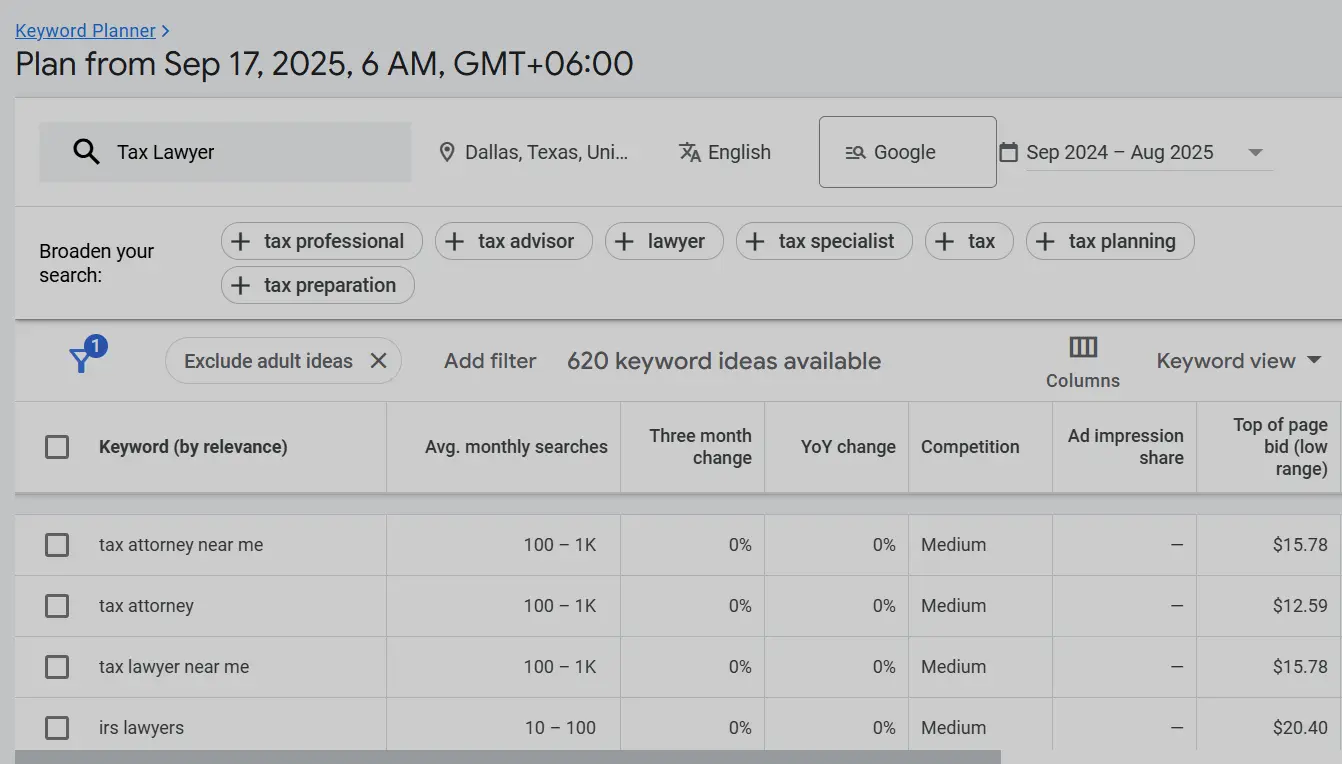Follow the Keyword Planner breadcrumb link
This screenshot has width=1342, height=764.
pos(86,30)
